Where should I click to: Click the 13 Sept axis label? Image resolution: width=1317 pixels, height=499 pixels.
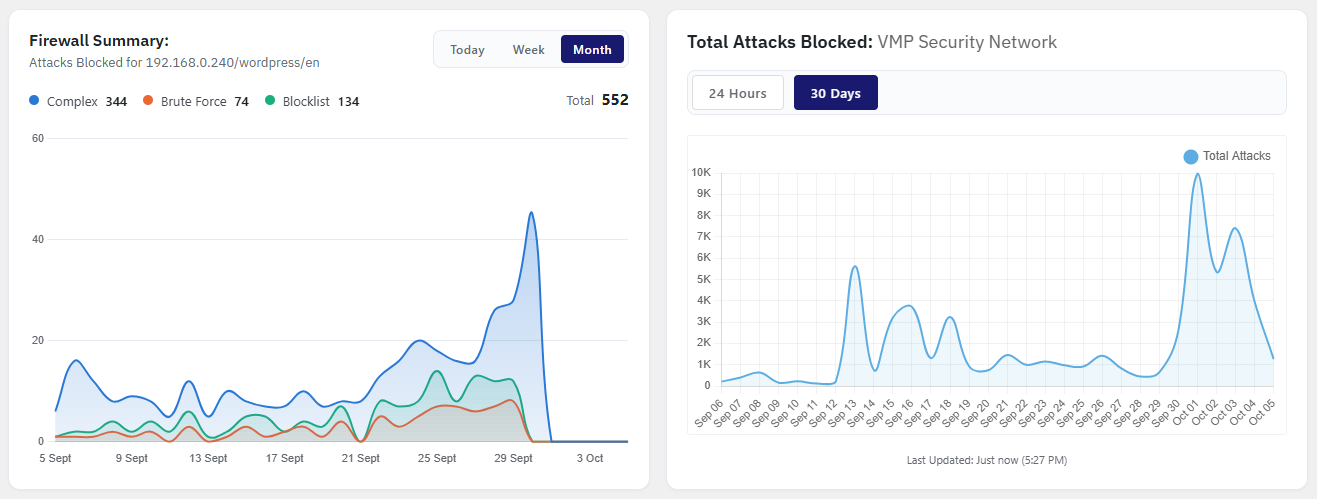208,458
